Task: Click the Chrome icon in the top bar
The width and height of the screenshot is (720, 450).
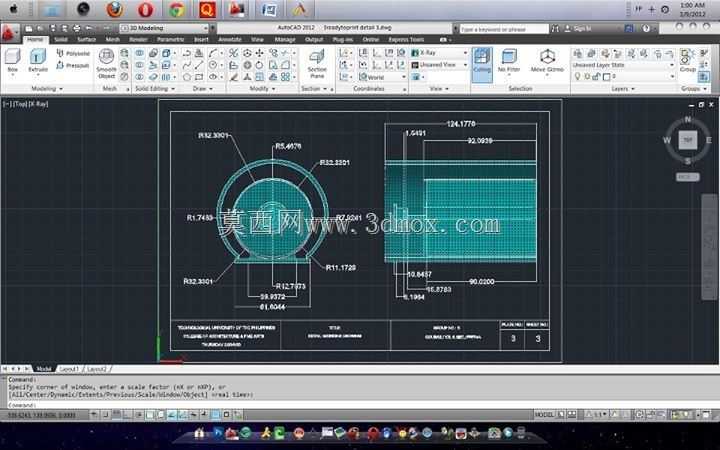Action: click(x=177, y=9)
